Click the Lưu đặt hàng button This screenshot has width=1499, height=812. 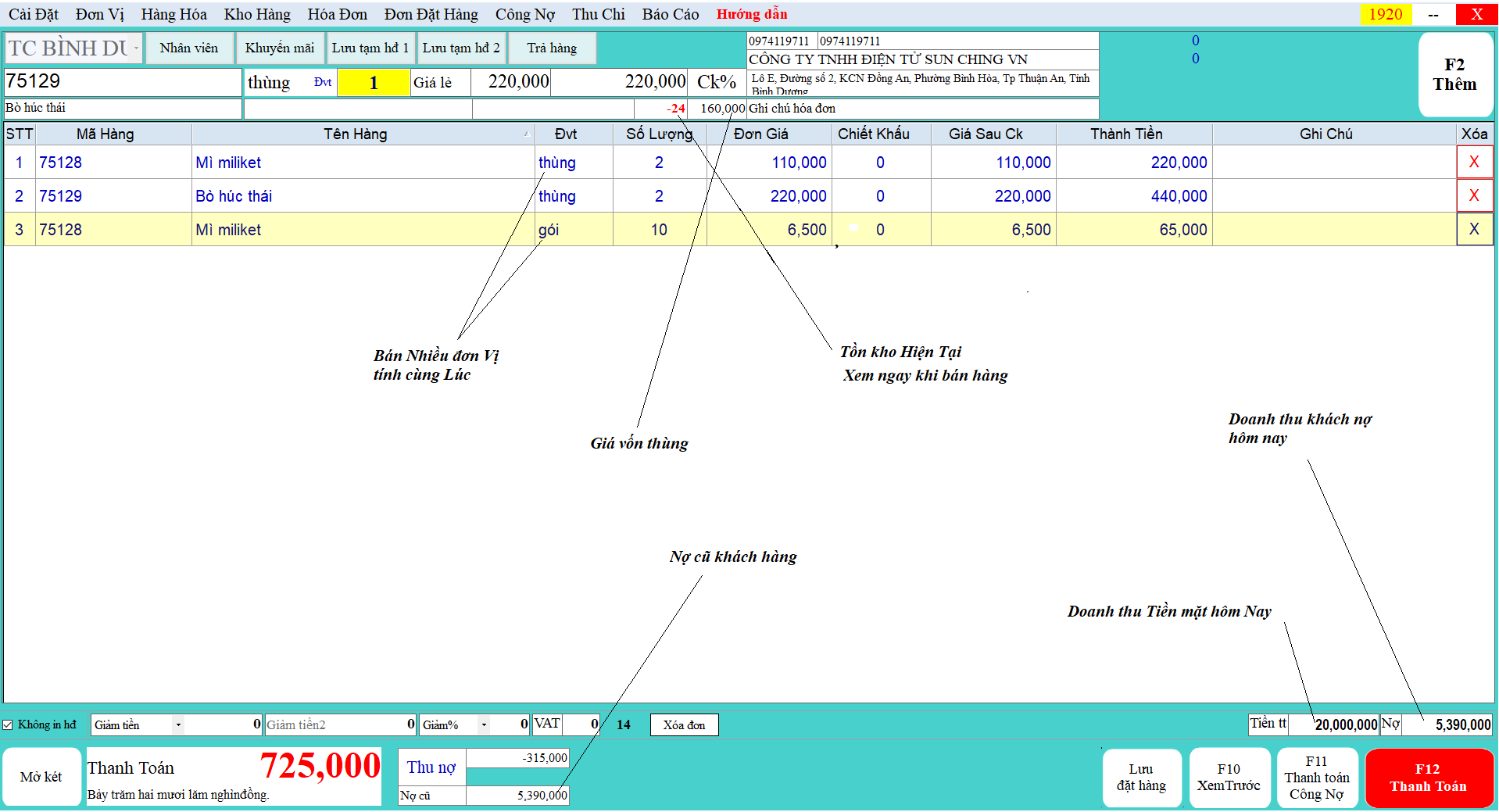point(1141,778)
